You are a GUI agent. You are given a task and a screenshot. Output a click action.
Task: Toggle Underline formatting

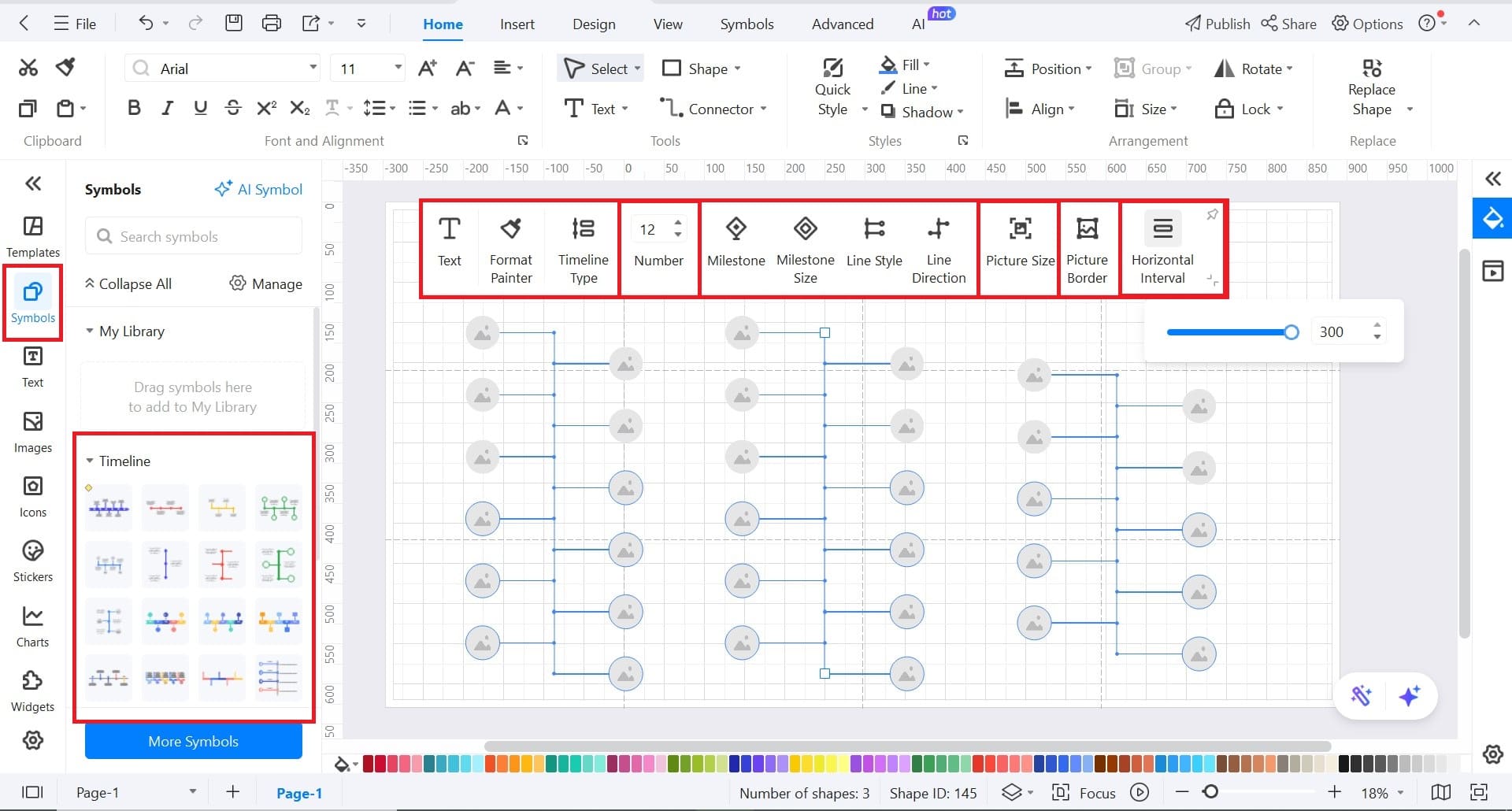pyautogui.click(x=200, y=108)
